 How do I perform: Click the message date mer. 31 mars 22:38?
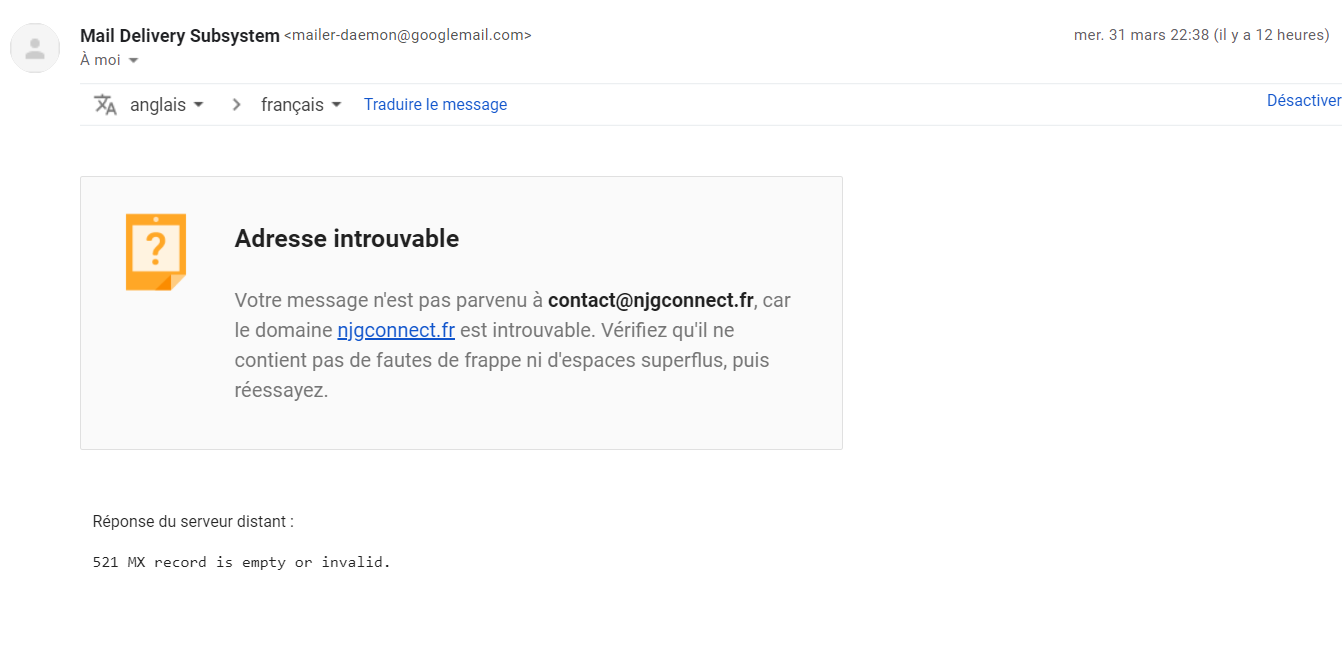[1140, 35]
